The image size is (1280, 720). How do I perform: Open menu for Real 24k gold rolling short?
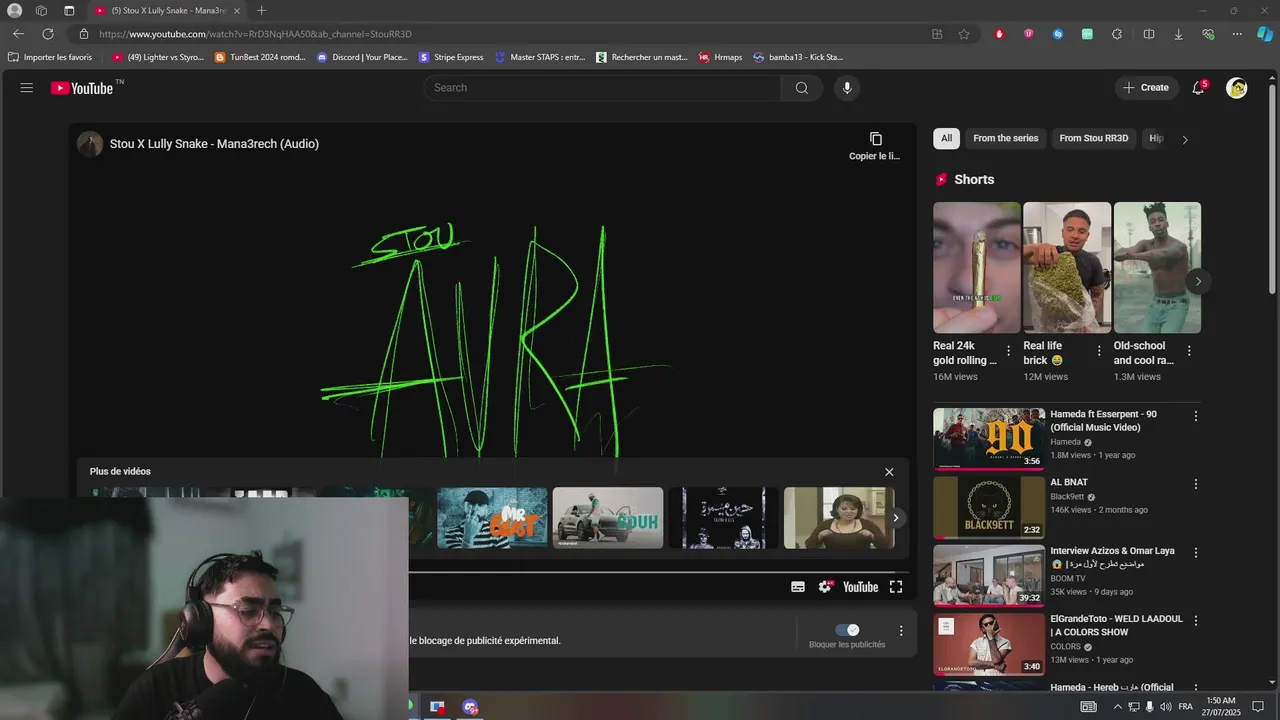[x=1008, y=351]
